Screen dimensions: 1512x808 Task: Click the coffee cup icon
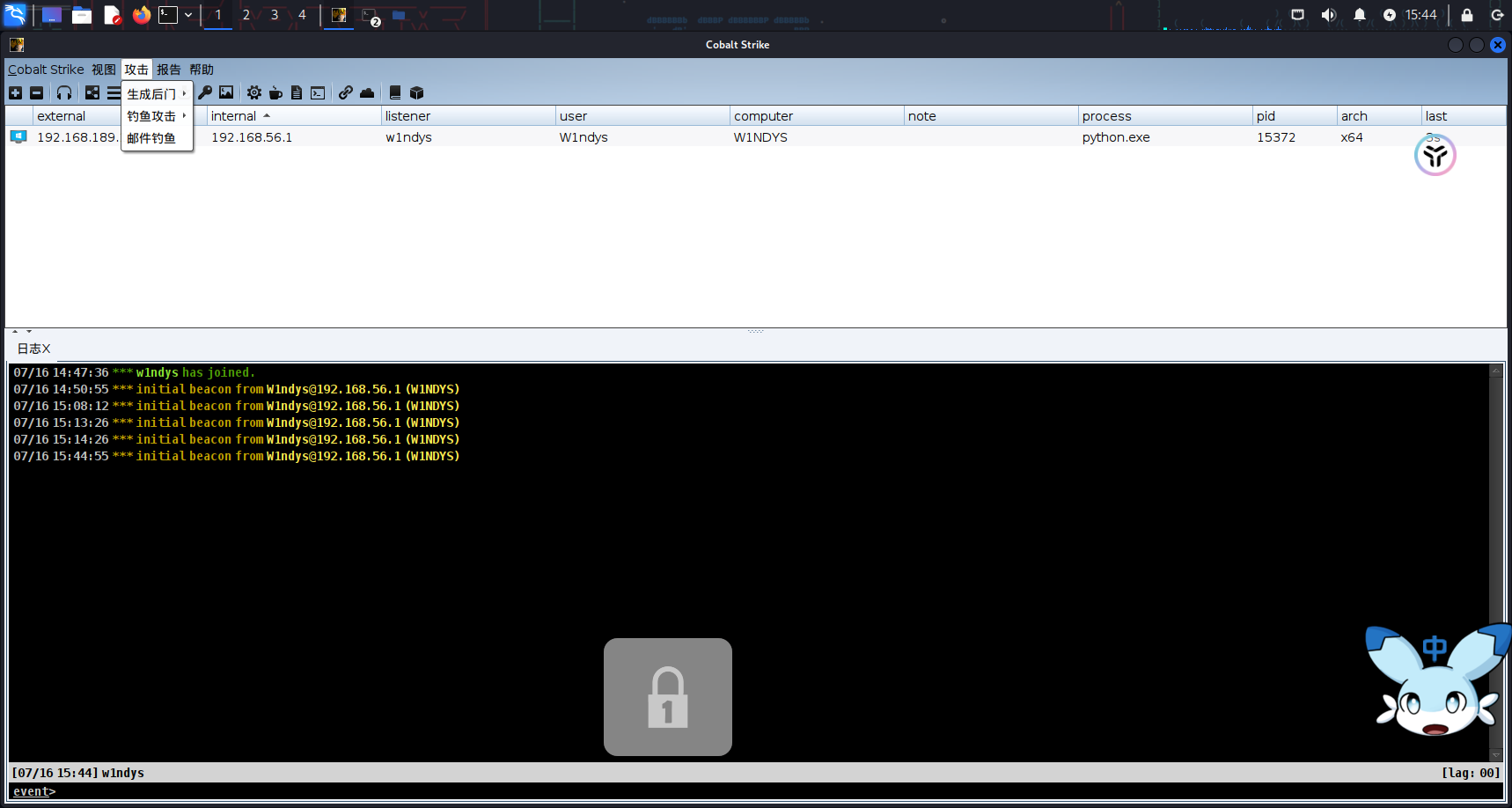click(275, 92)
